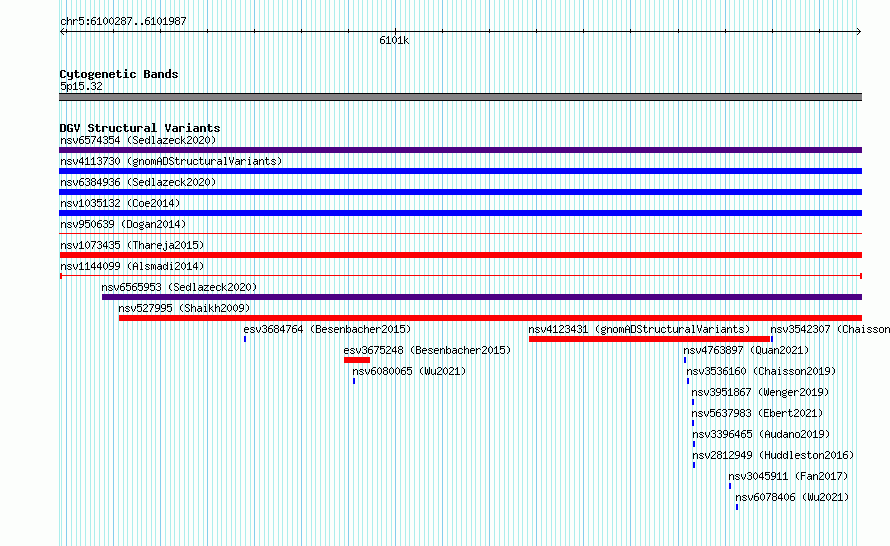Click the purple bar under nsv6565953
The height and width of the screenshot is (546, 890).
[x=482, y=297]
